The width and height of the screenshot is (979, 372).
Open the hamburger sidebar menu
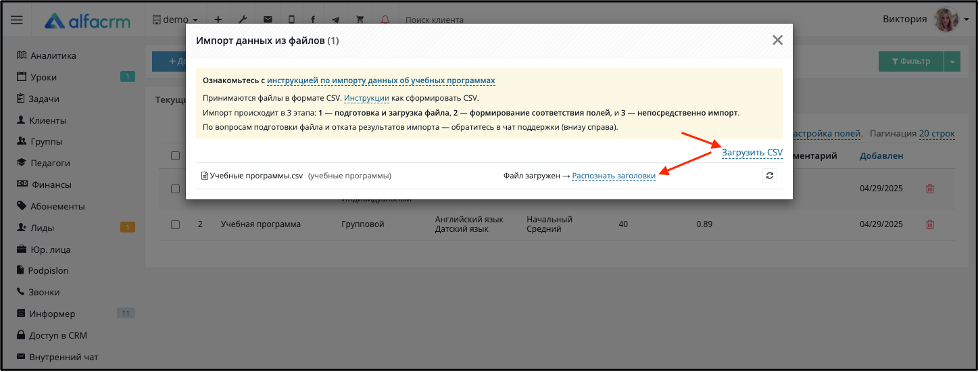(17, 20)
